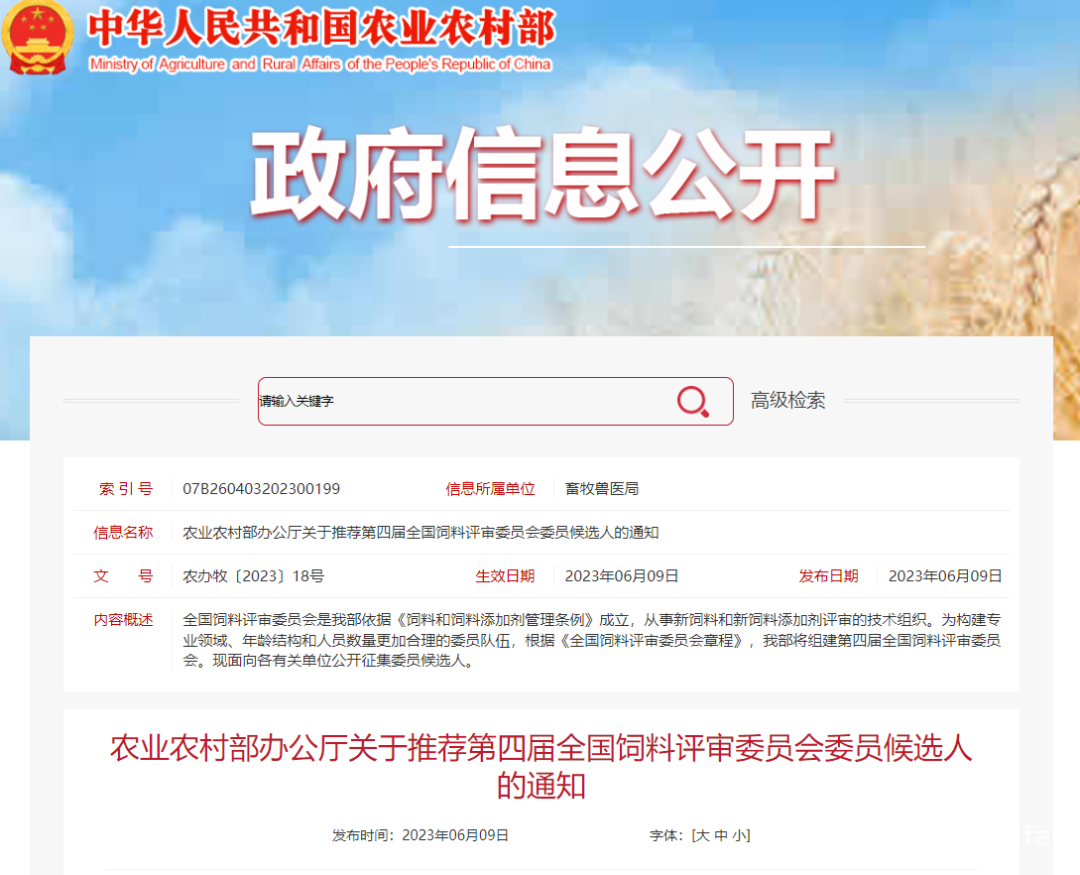The height and width of the screenshot is (875, 1080).
Task: Click the magnifier search icon
Action: pyautogui.click(x=692, y=401)
